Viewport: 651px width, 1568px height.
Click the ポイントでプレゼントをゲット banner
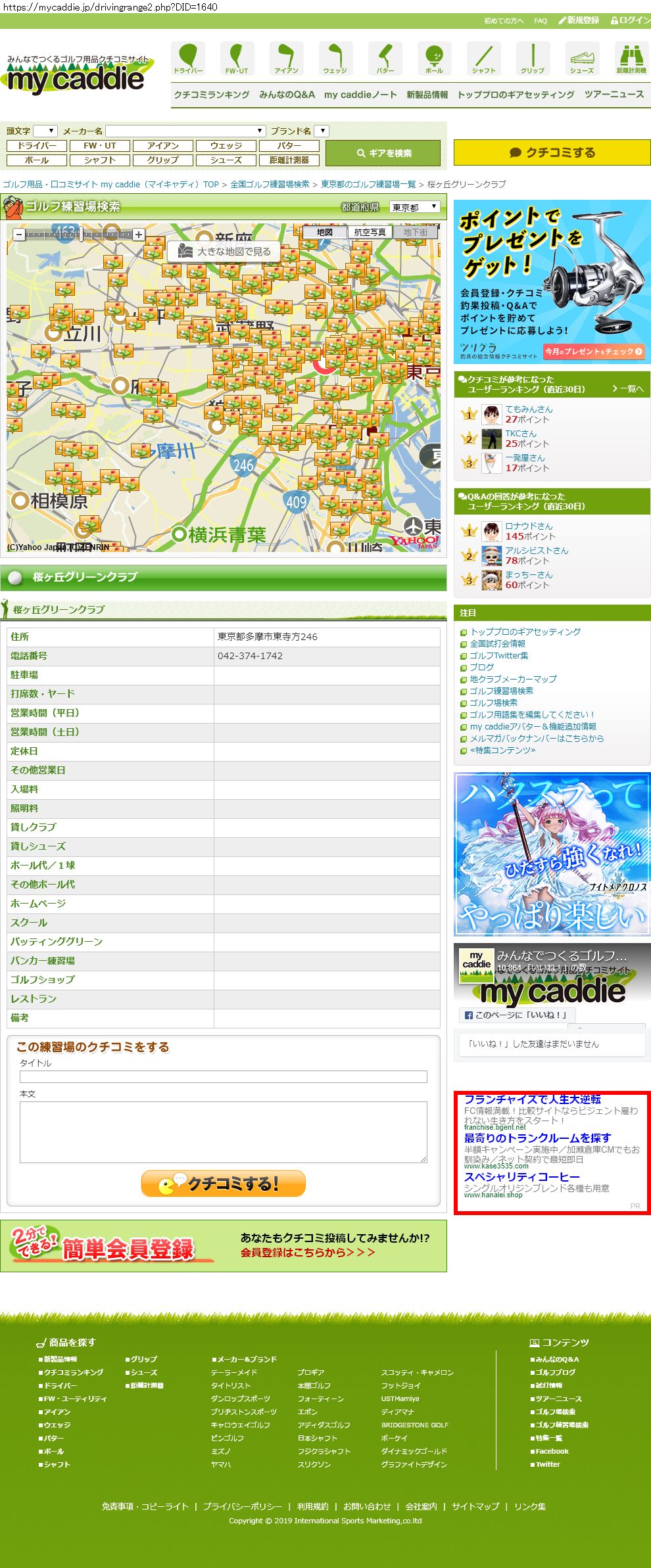(x=552, y=282)
